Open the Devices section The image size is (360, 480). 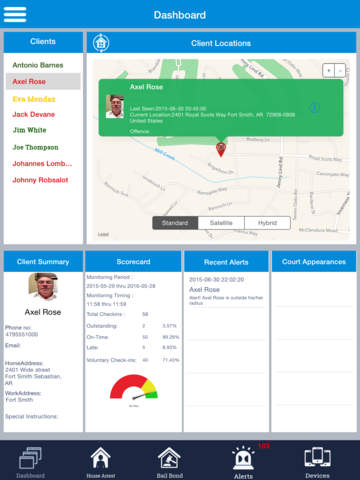click(317, 462)
